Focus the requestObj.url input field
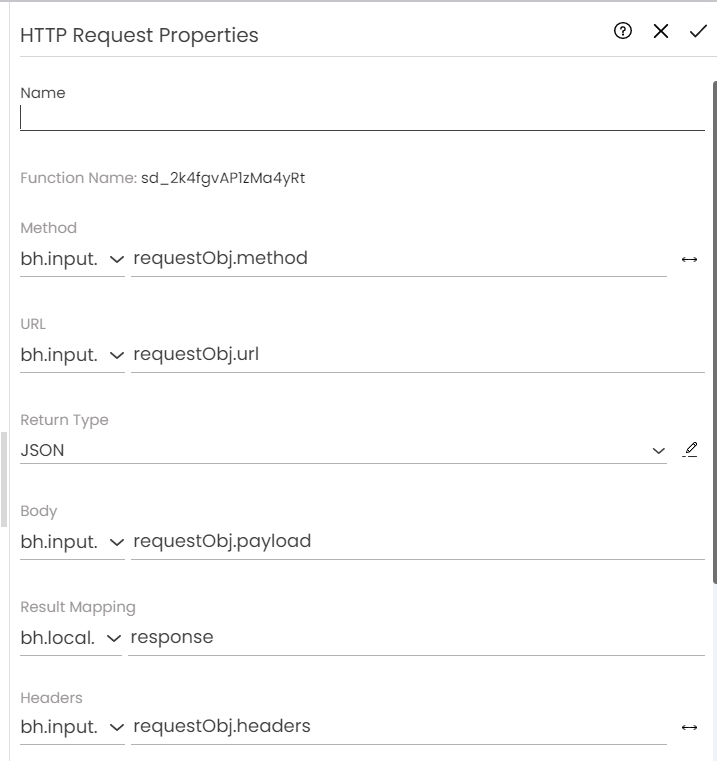This screenshot has width=717, height=761. pos(418,355)
